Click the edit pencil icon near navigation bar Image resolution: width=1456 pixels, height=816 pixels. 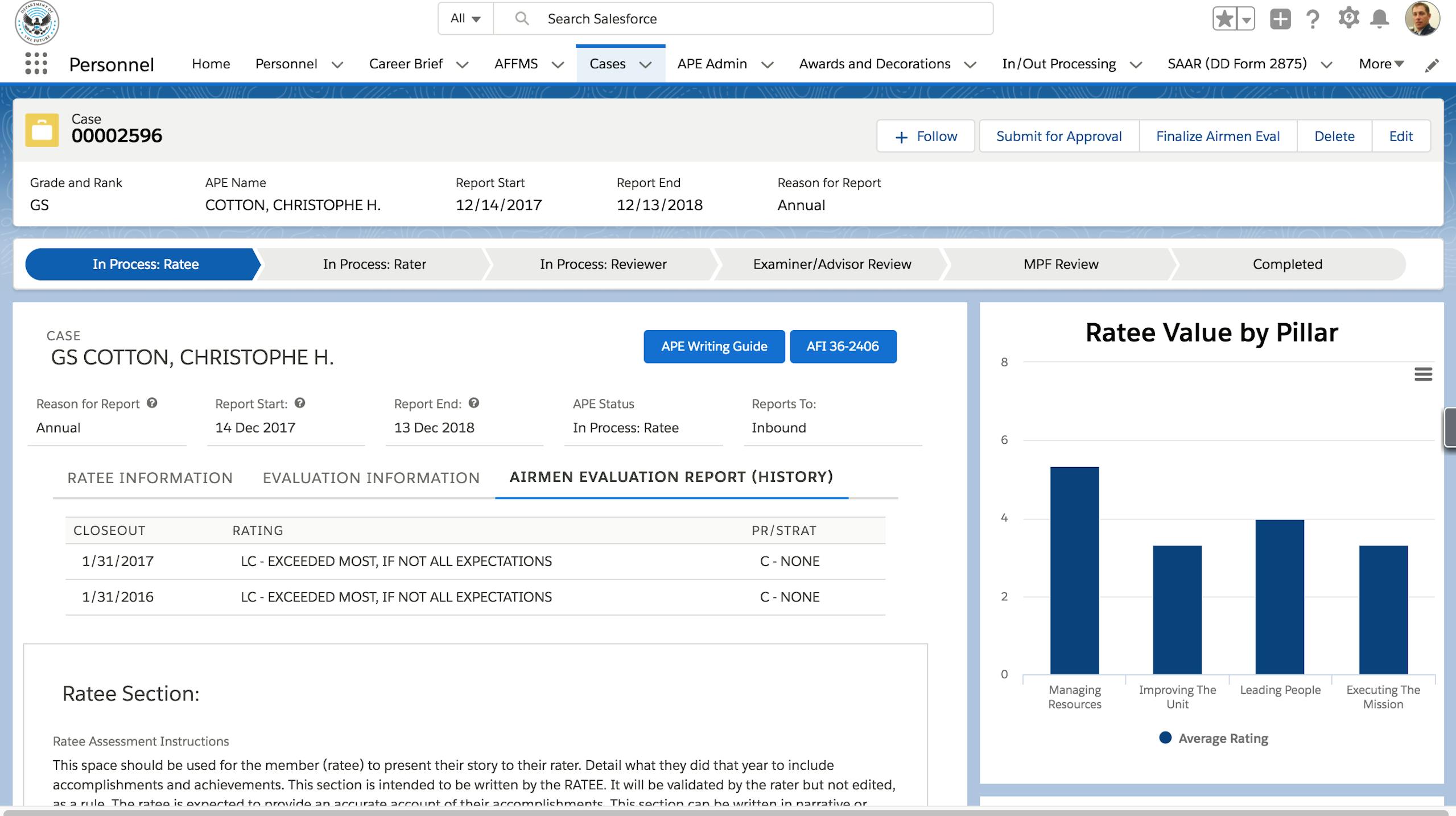[1432, 64]
